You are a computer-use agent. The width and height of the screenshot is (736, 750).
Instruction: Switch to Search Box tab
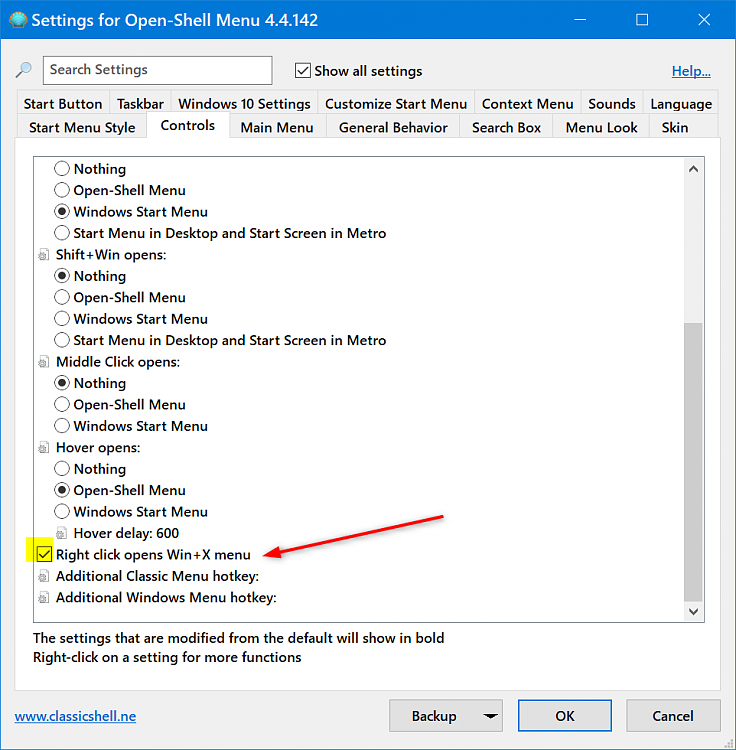coord(506,127)
